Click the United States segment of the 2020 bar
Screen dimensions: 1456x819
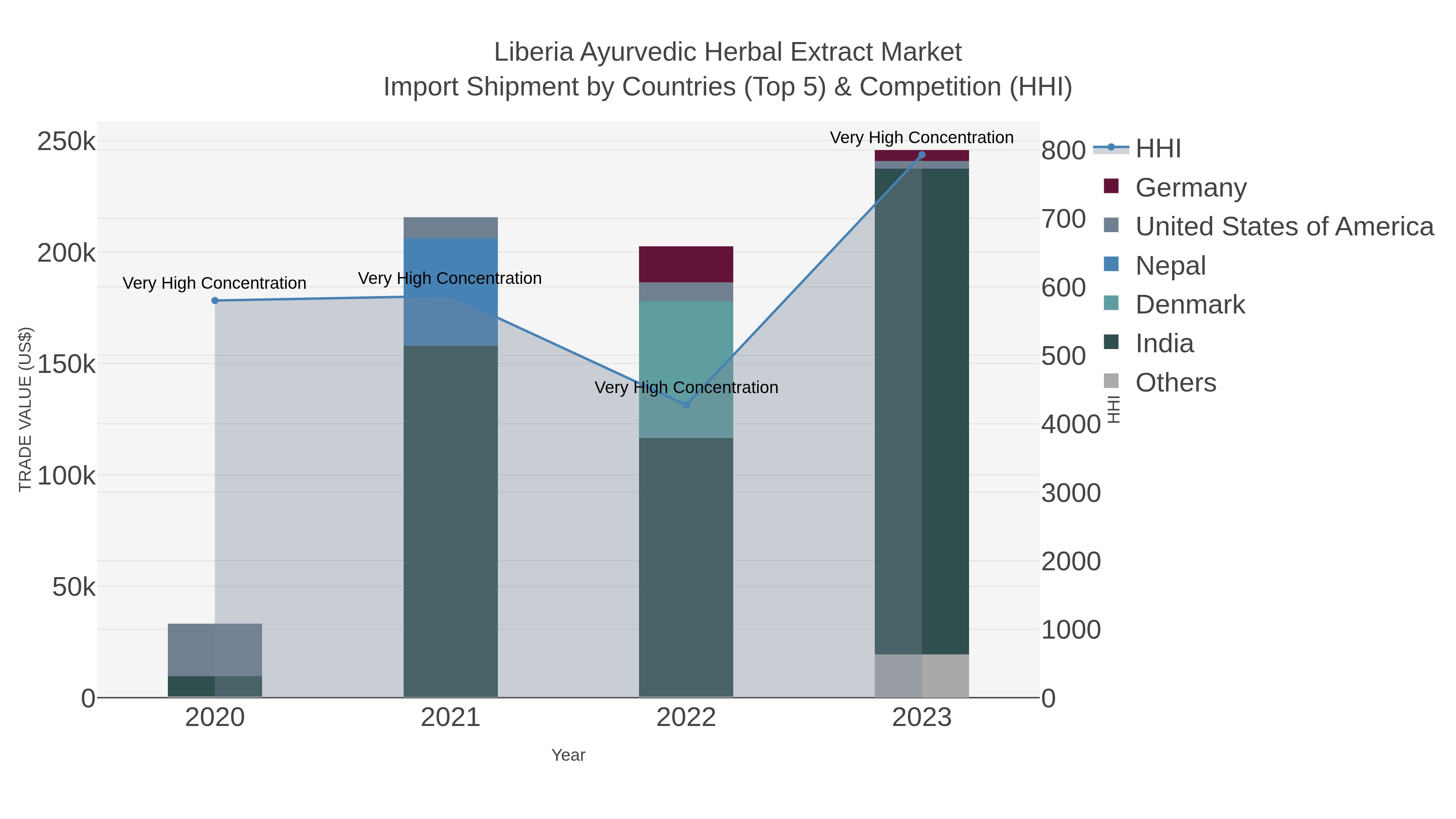[x=215, y=650]
